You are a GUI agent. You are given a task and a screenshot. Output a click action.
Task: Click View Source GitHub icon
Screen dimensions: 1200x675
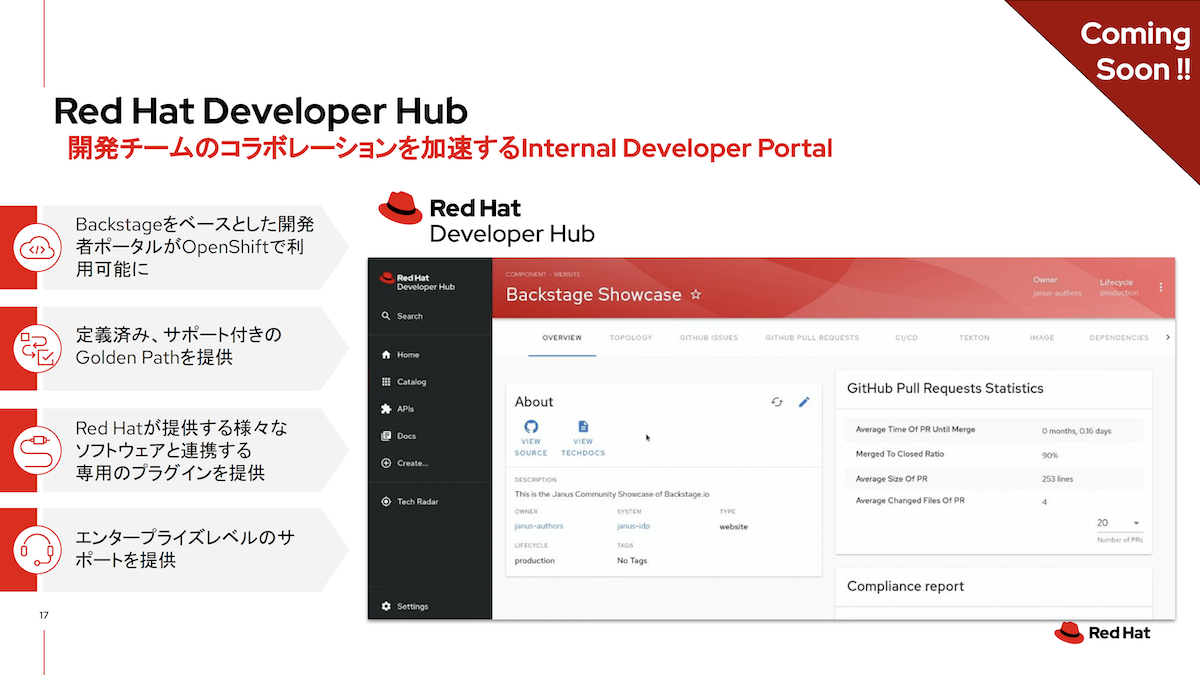tap(531, 427)
